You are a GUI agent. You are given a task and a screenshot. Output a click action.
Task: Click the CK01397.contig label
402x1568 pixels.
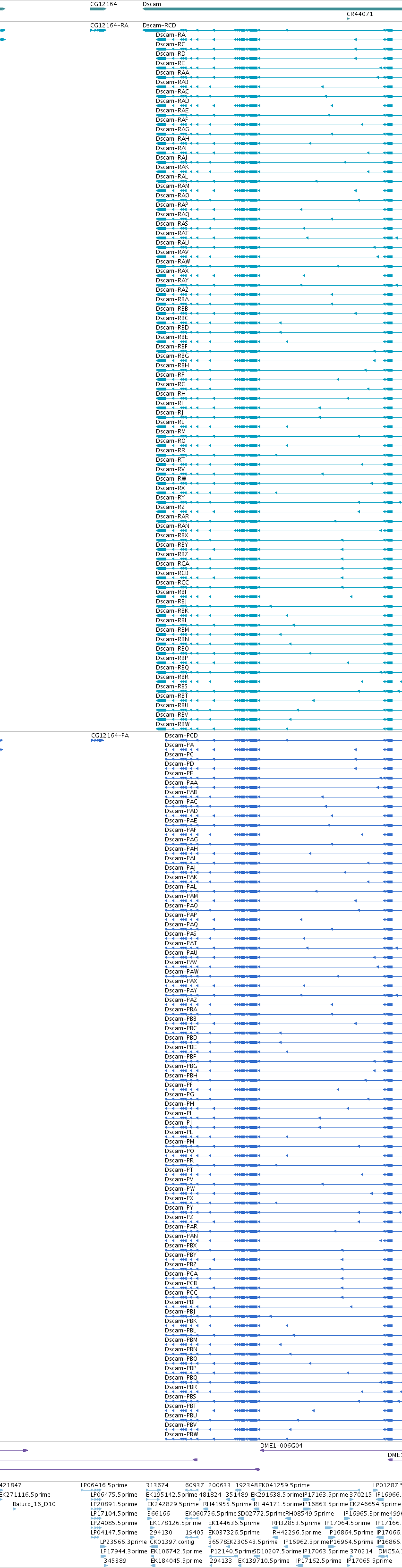pyautogui.click(x=172, y=1542)
